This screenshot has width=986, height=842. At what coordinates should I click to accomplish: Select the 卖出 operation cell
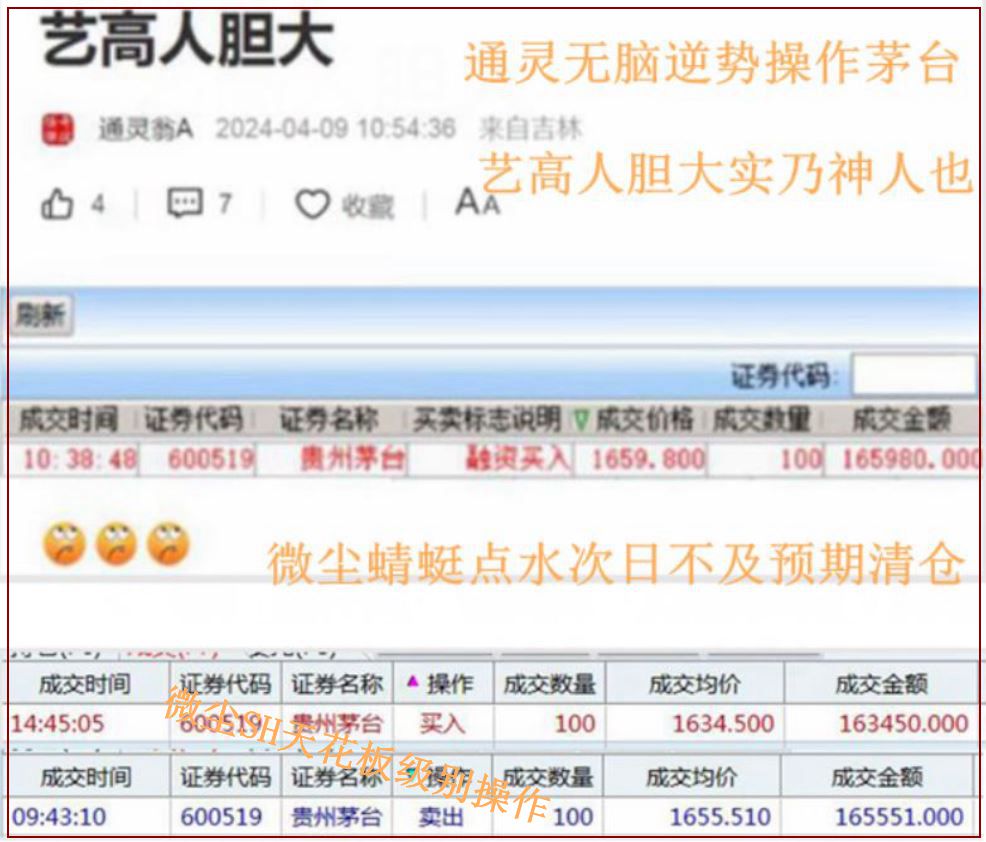(x=441, y=817)
